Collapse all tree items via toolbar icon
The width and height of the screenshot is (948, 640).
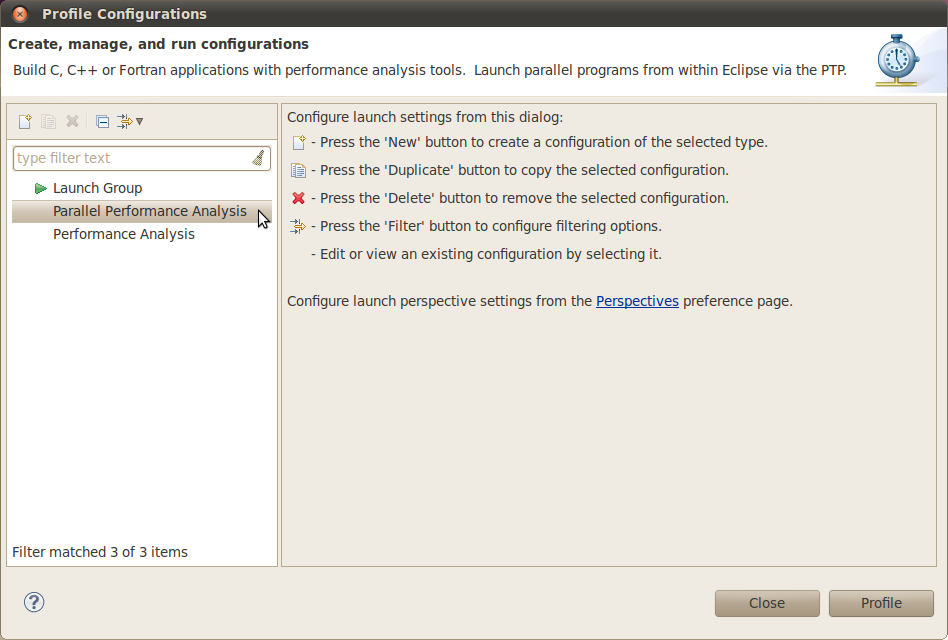click(x=102, y=121)
